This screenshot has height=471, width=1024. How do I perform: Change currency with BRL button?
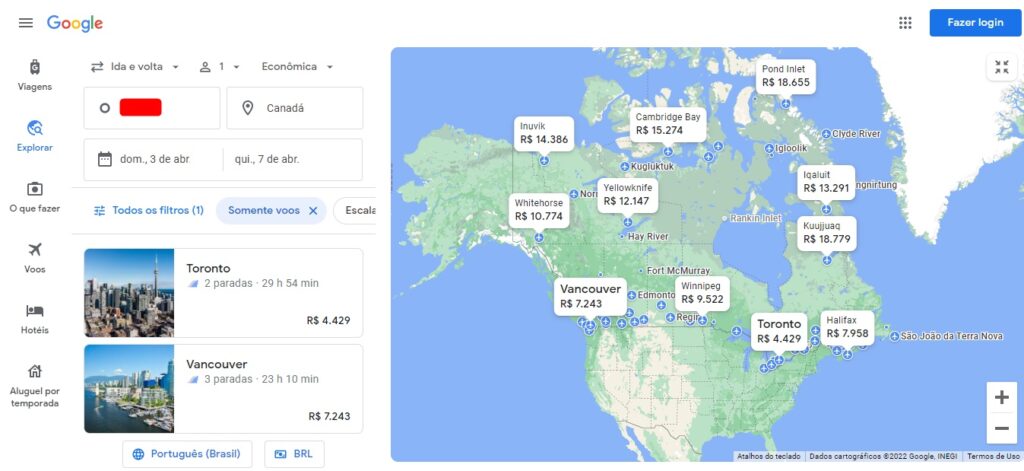coord(294,454)
